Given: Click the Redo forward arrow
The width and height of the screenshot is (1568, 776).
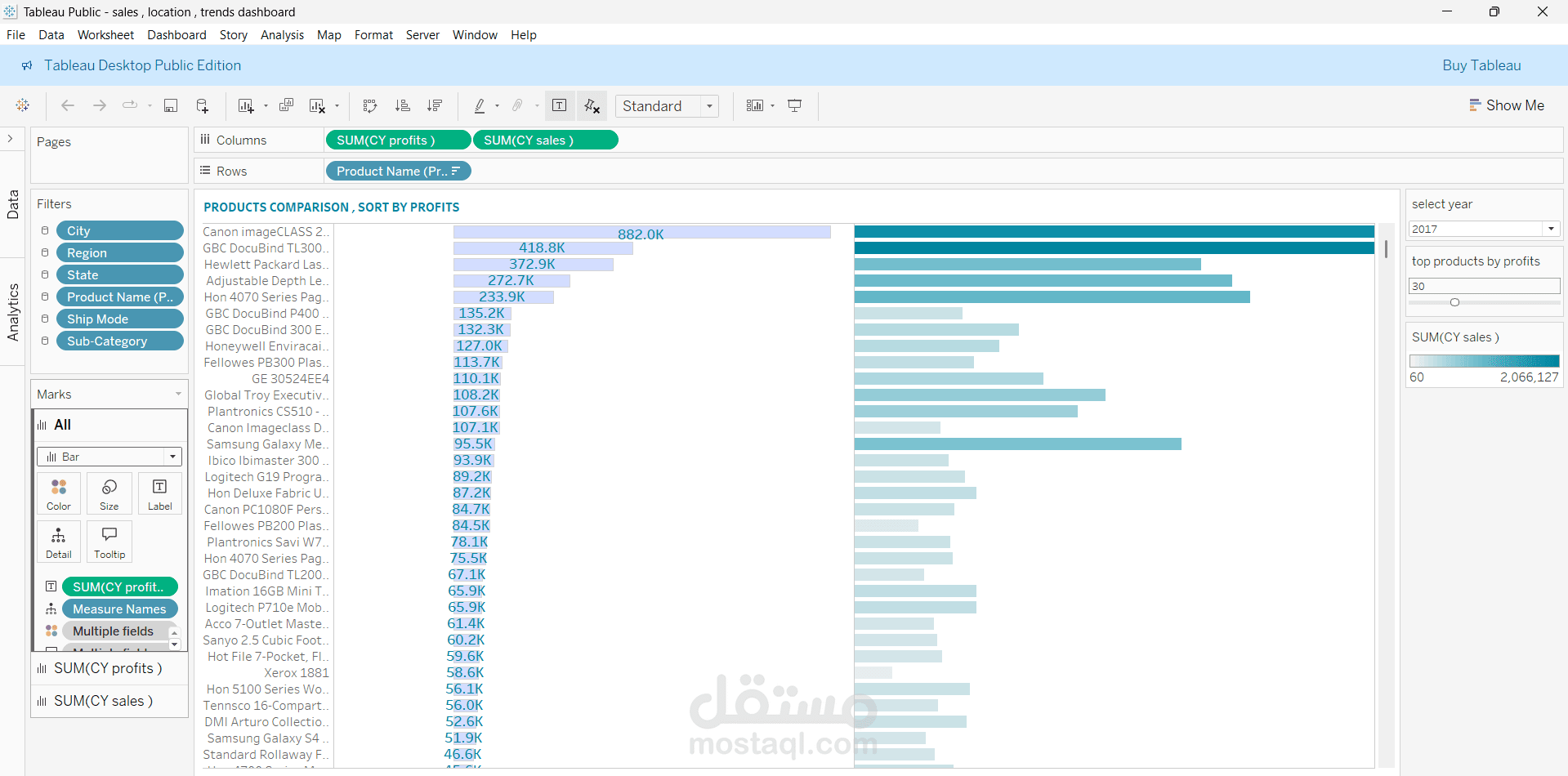Looking at the screenshot, I should coord(99,105).
